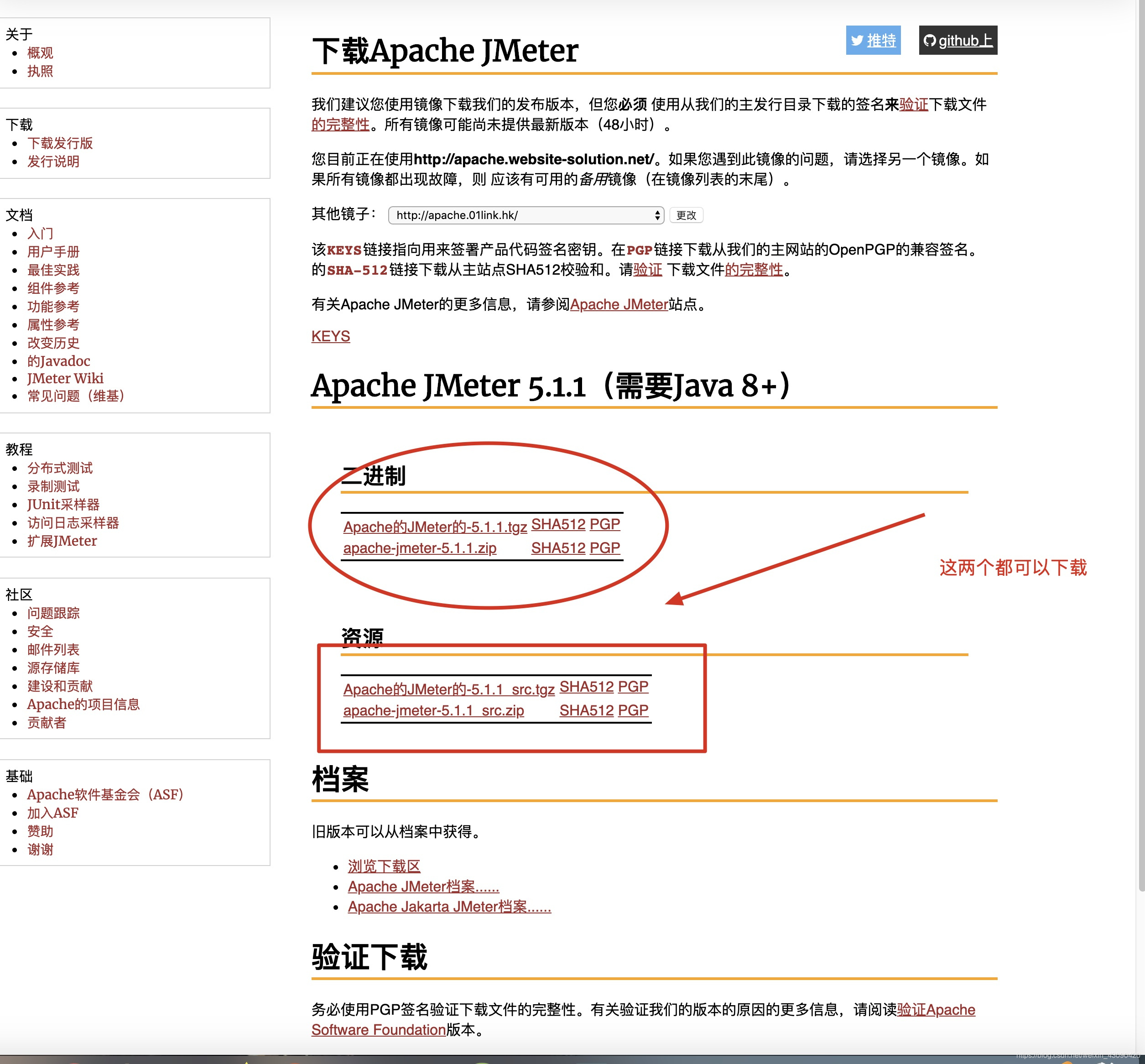Open 问题跟踪 in the community section

click(53, 613)
